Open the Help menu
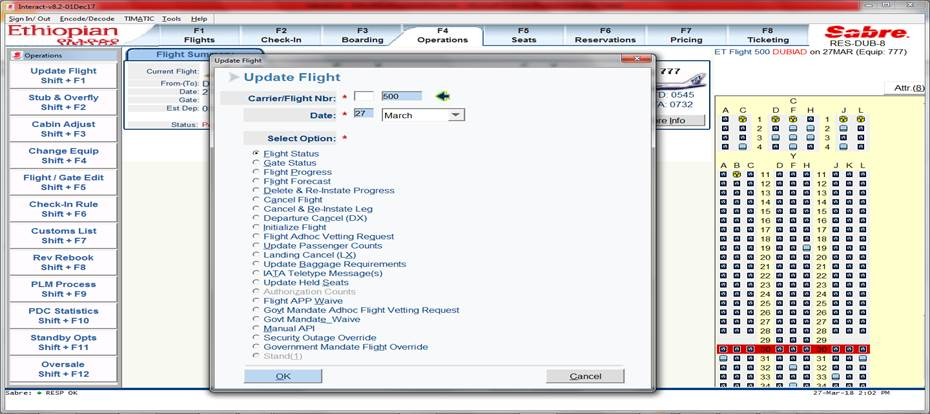 pos(199,18)
